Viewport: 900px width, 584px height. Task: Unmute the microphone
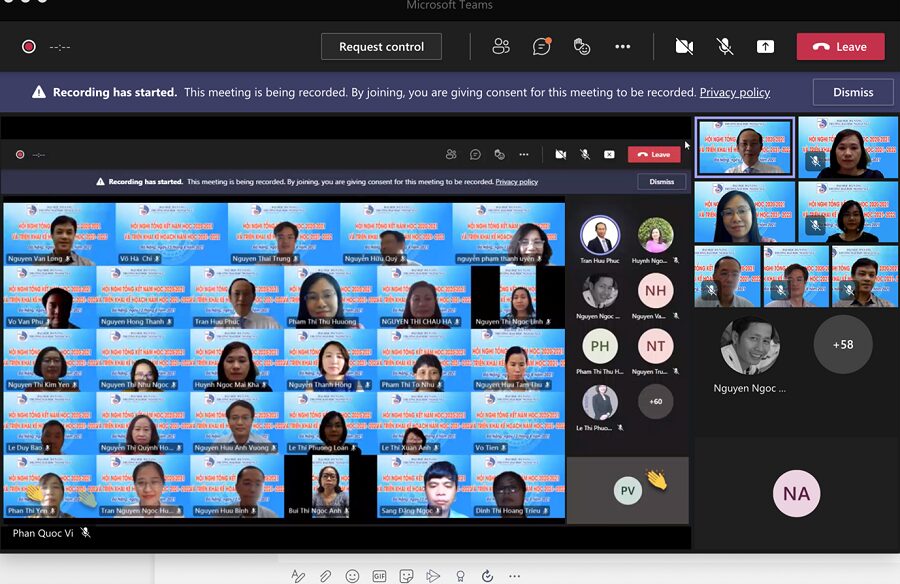point(725,47)
